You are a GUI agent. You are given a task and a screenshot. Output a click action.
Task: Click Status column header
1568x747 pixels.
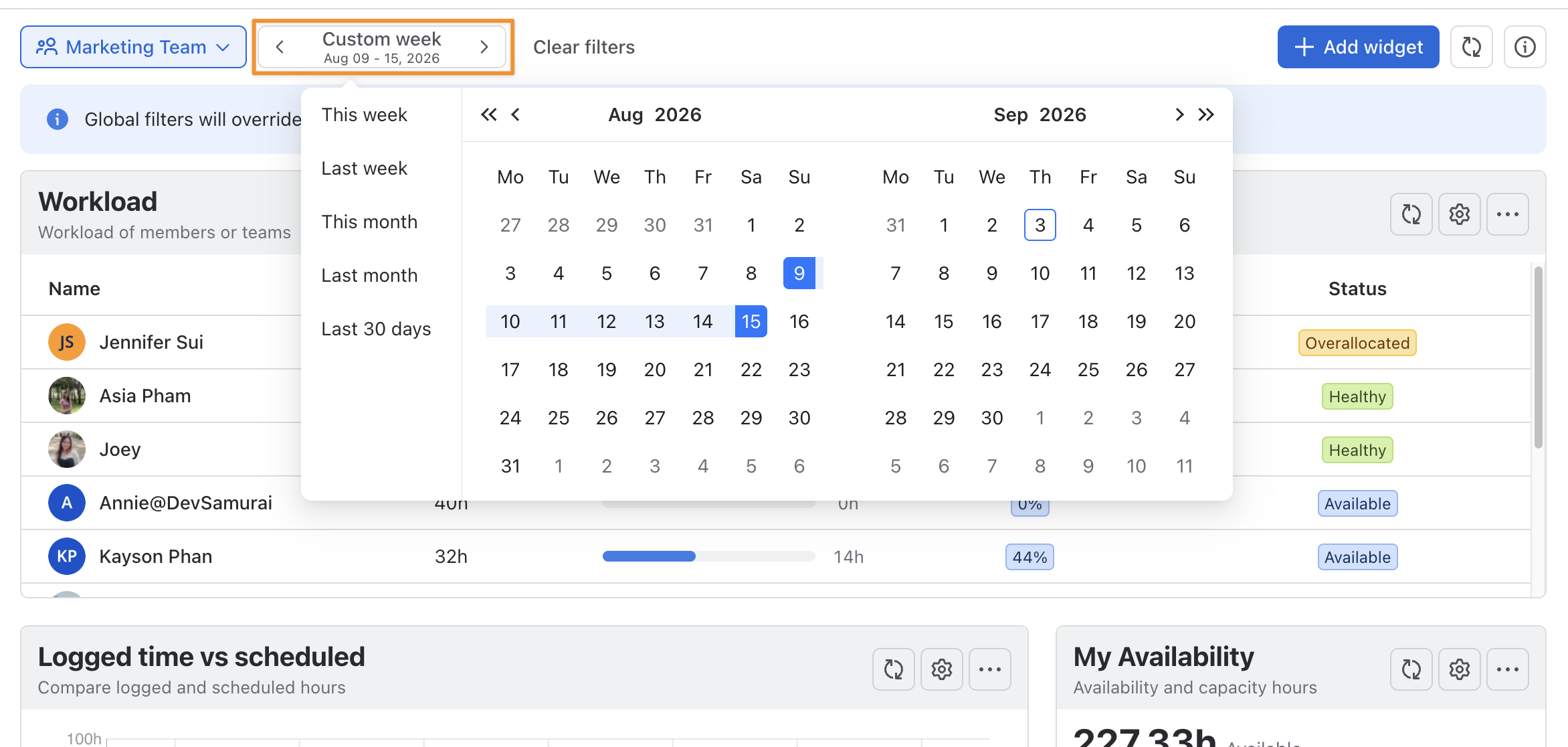click(1357, 288)
